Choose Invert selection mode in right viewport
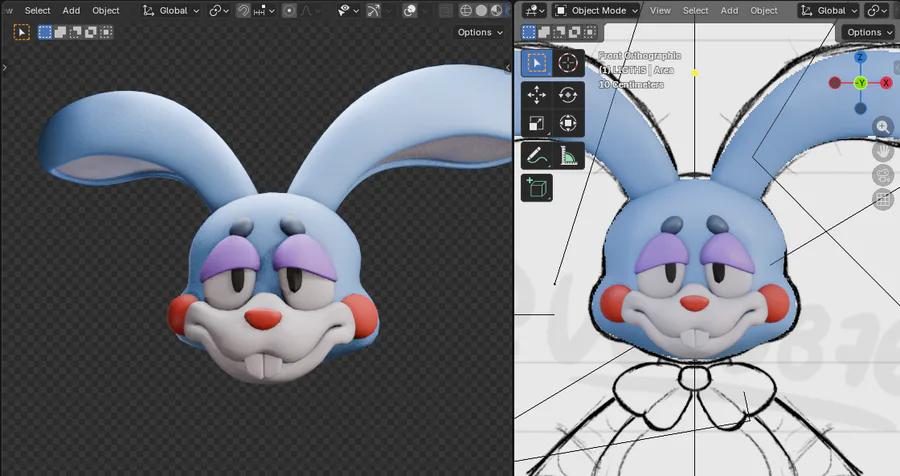This screenshot has height=476, width=900. point(575,32)
